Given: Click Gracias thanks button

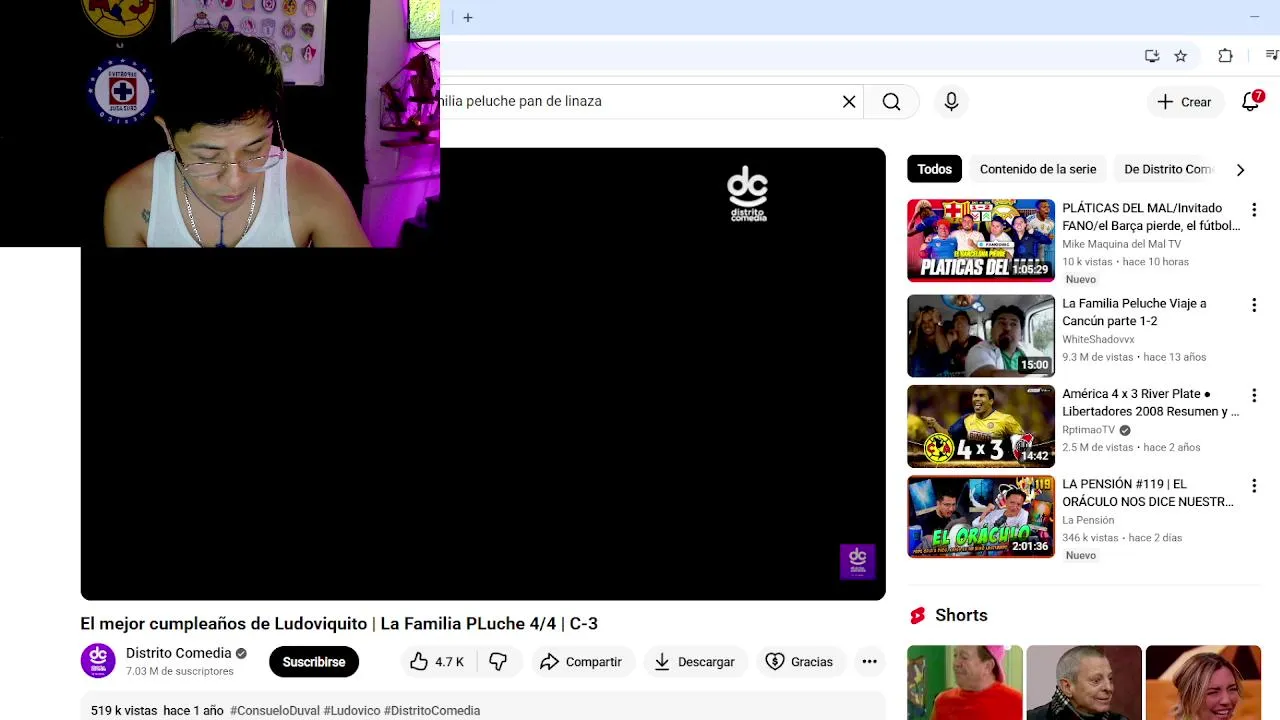Looking at the screenshot, I should [x=799, y=662].
